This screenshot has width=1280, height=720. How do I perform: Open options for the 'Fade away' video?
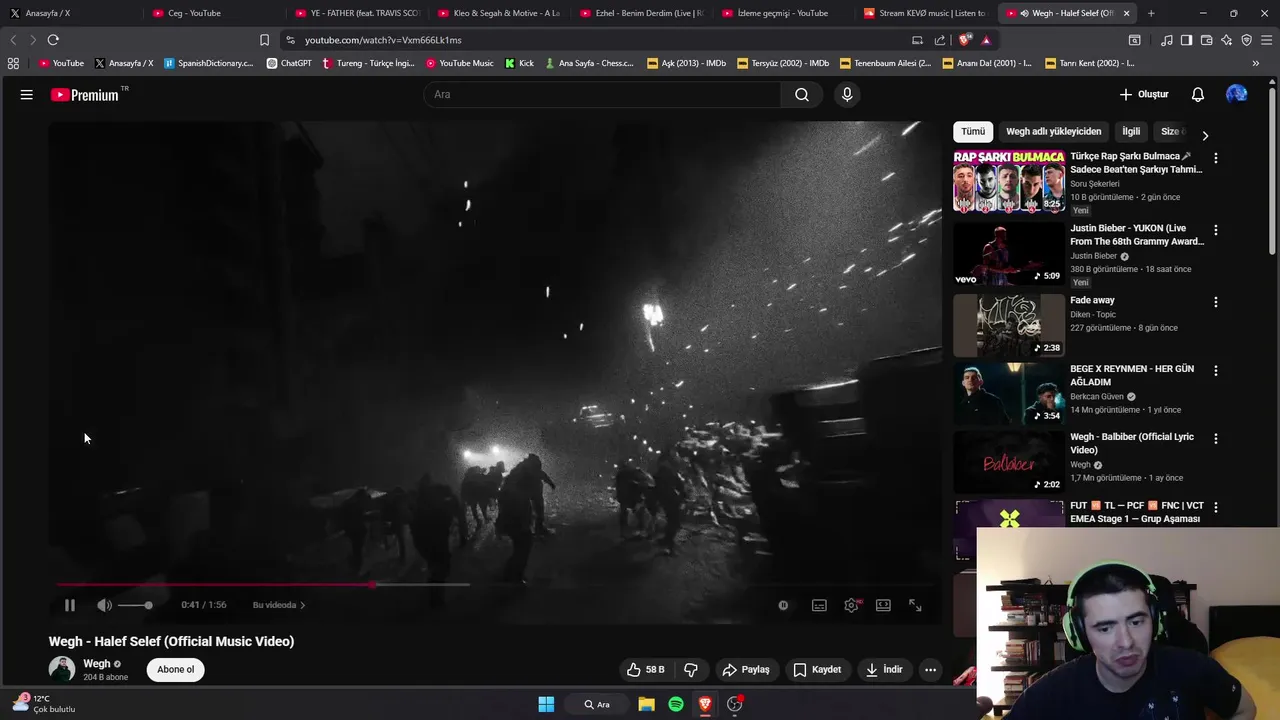[1216, 302]
